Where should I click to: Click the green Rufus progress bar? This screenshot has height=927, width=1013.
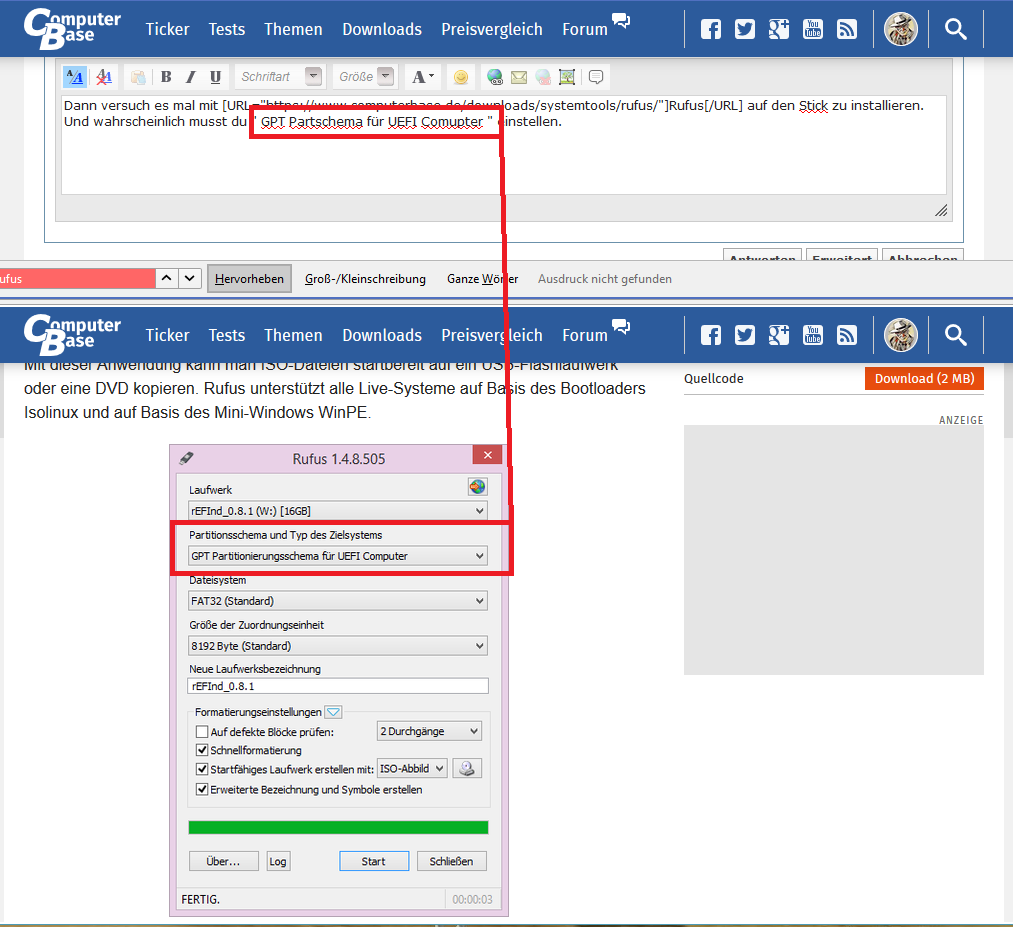coord(338,828)
